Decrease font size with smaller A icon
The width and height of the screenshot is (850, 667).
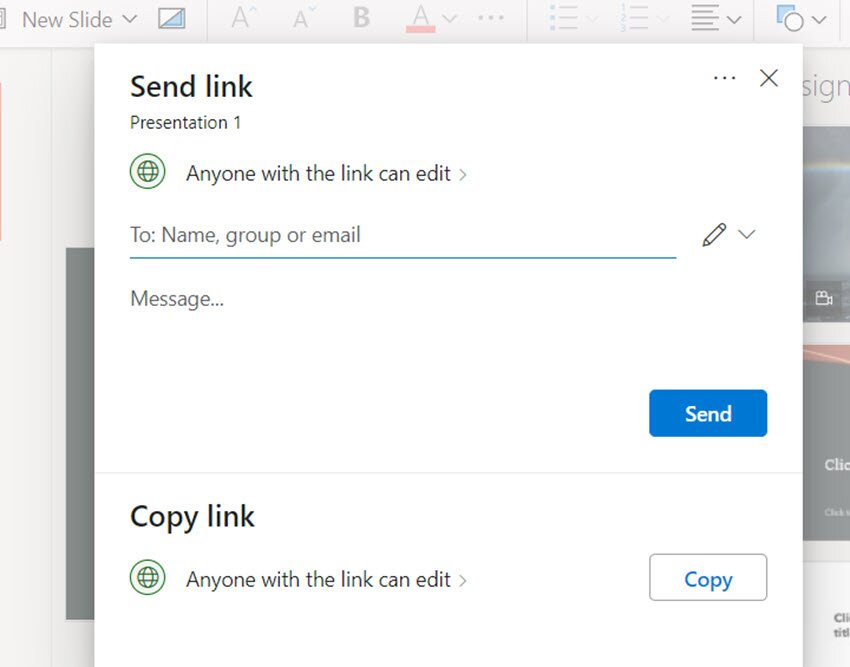click(301, 18)
